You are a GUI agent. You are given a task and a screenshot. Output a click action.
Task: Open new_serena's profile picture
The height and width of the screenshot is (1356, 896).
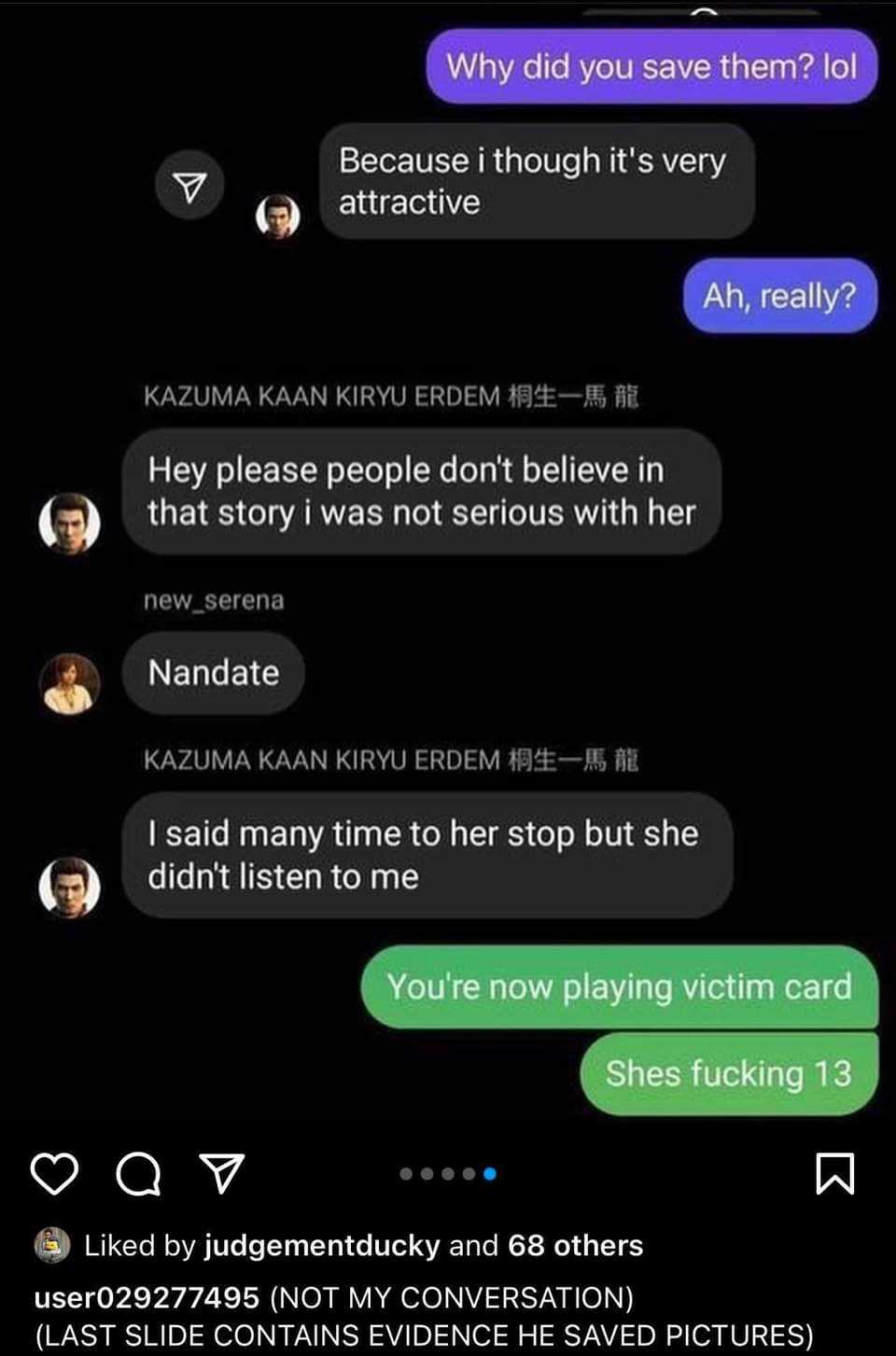tap(70, 683)
